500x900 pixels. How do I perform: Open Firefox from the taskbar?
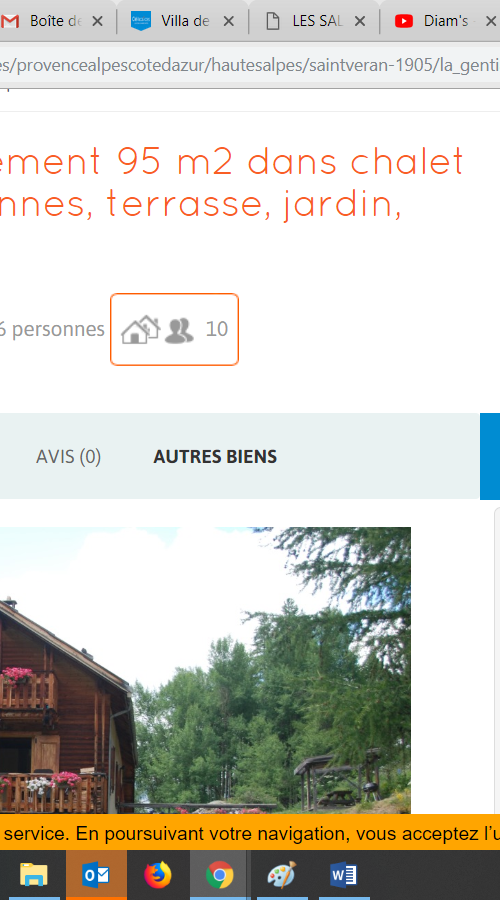click(158, 875)
